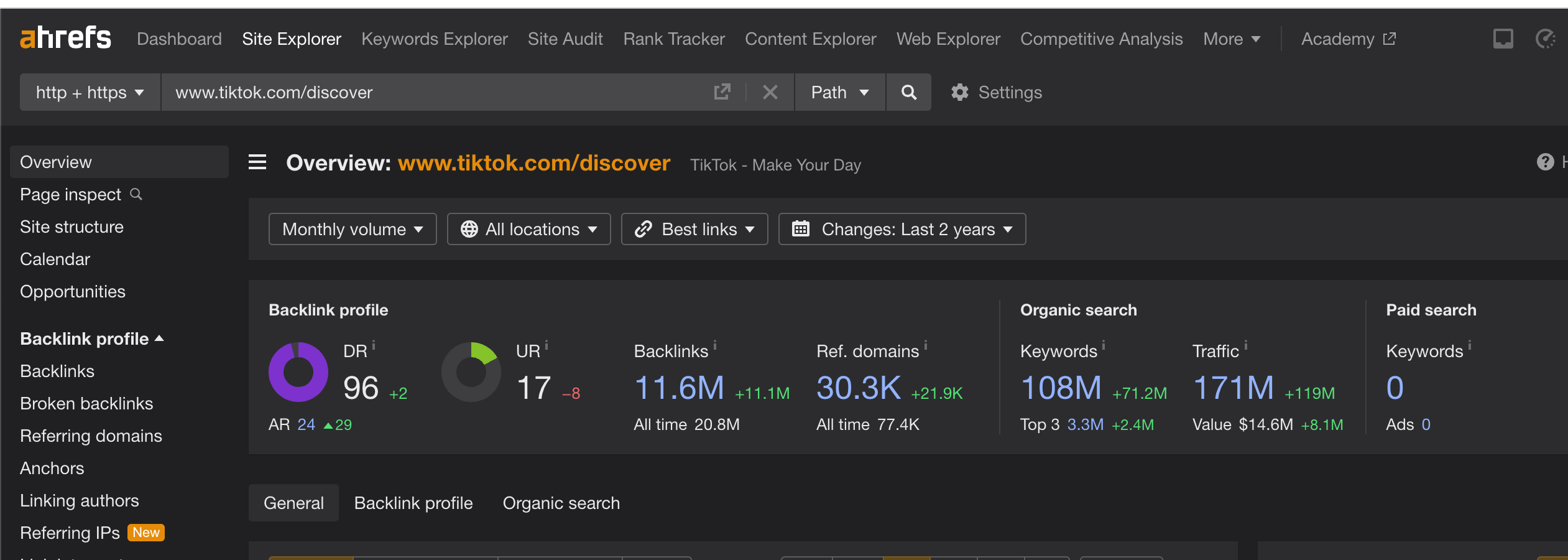Open the hamburger menu beside Overview

(x=257, y=162)
